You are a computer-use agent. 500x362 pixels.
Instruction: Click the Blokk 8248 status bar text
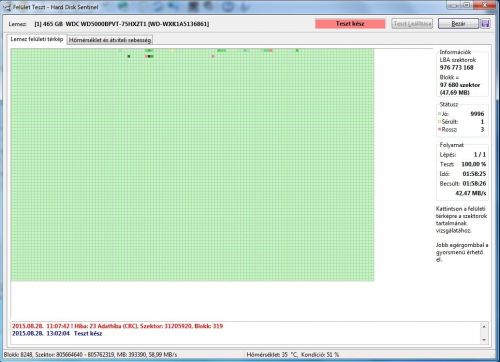(x=90, y=355)
